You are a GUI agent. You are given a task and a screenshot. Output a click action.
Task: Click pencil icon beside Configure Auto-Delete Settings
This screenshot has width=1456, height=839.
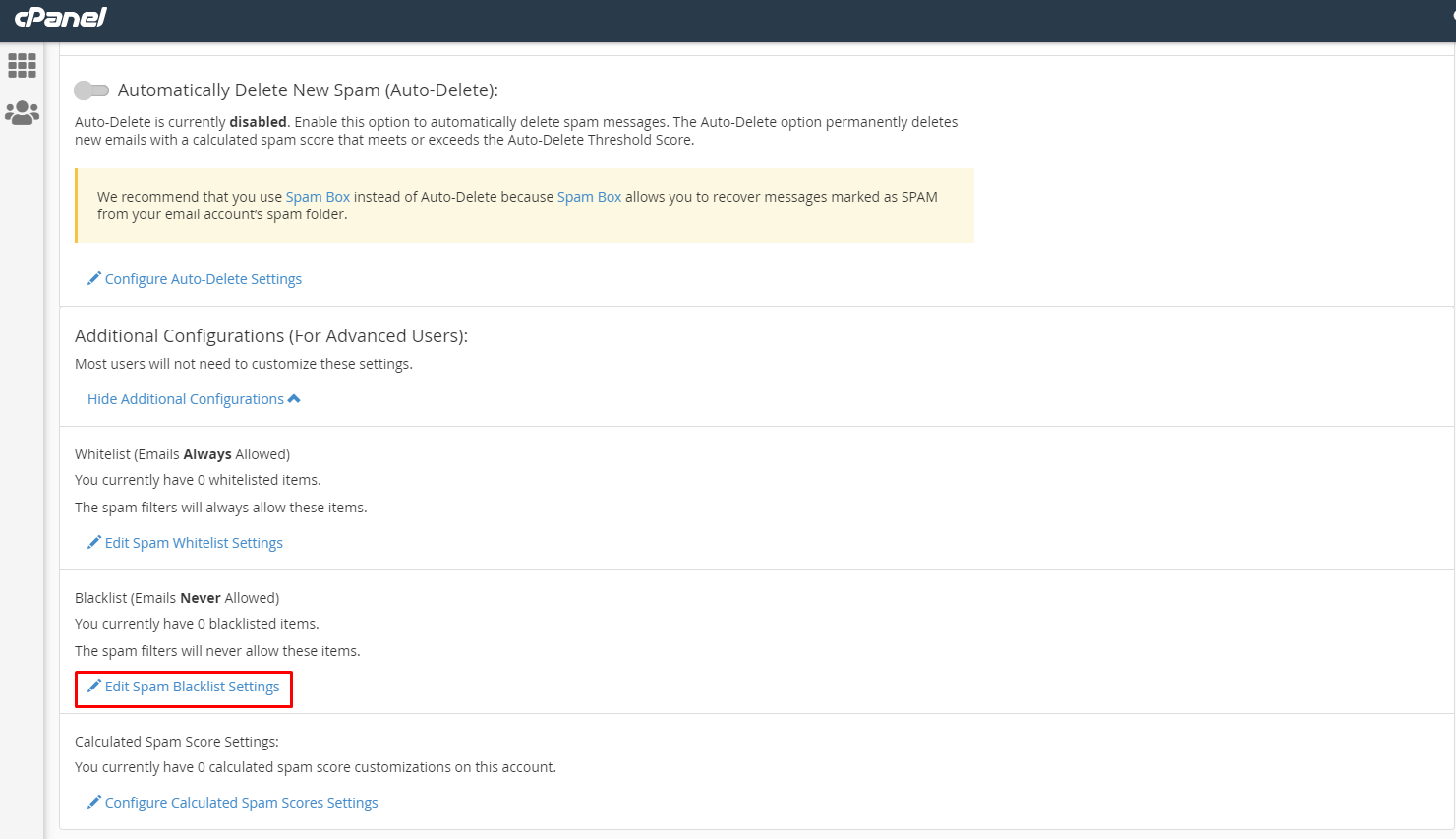pyautogui.click(x=94, y=278)
